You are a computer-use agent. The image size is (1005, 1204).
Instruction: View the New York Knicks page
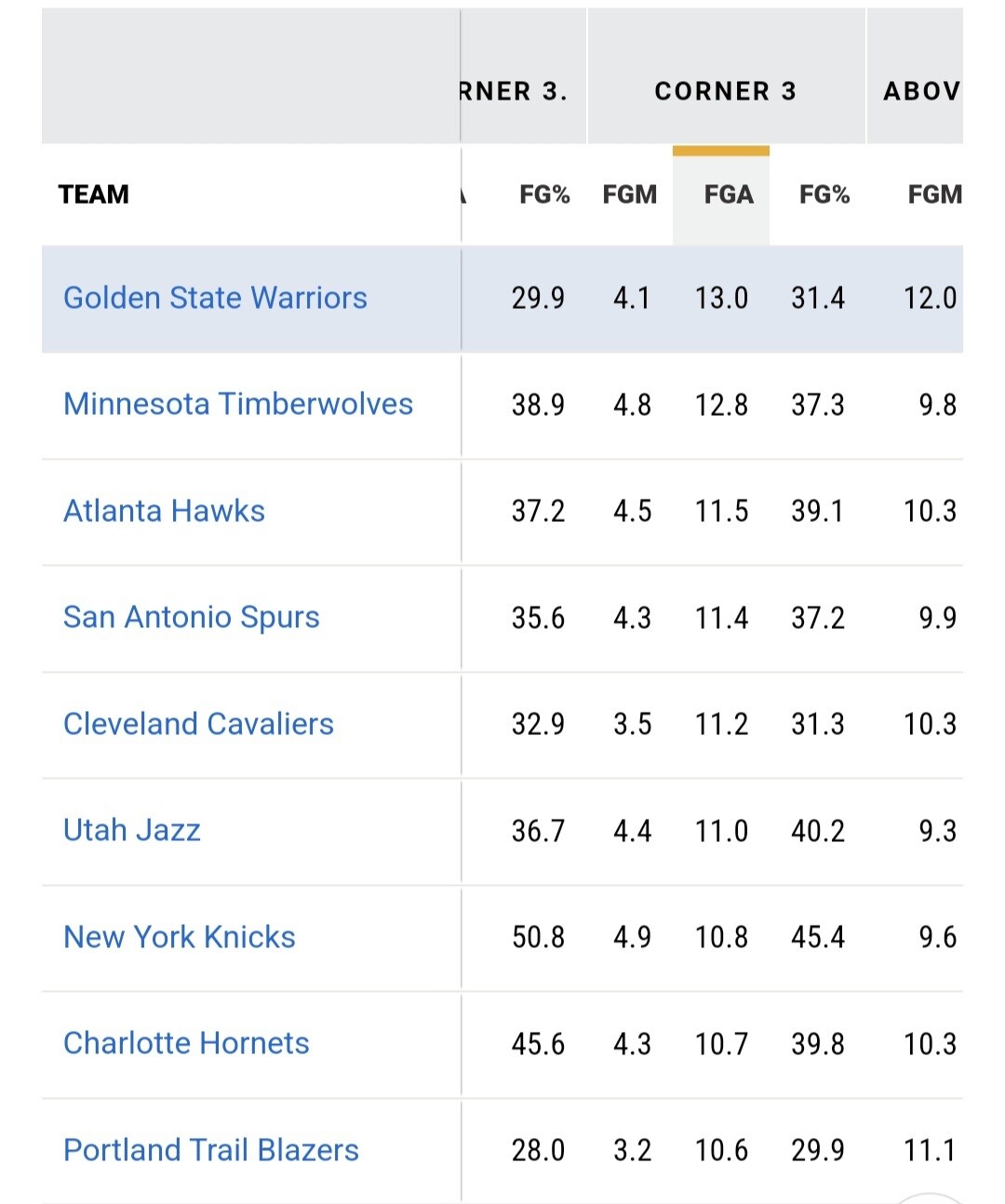(x=180, y=937)
